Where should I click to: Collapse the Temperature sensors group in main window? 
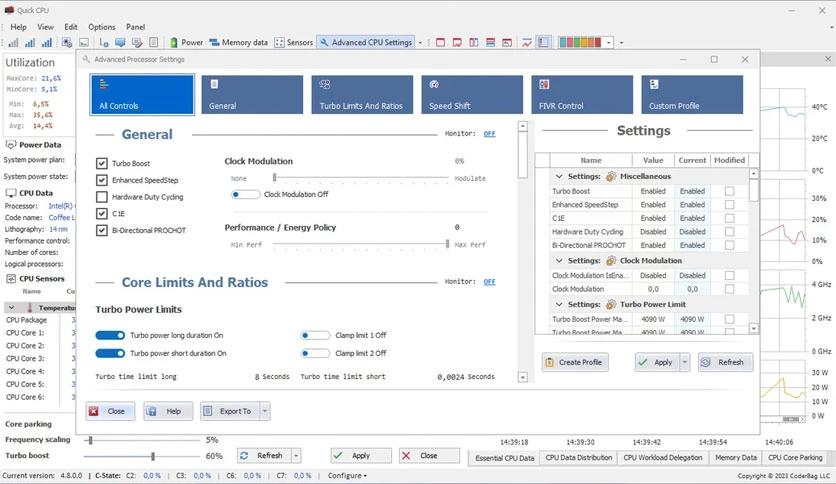click(x=12, y=308)
